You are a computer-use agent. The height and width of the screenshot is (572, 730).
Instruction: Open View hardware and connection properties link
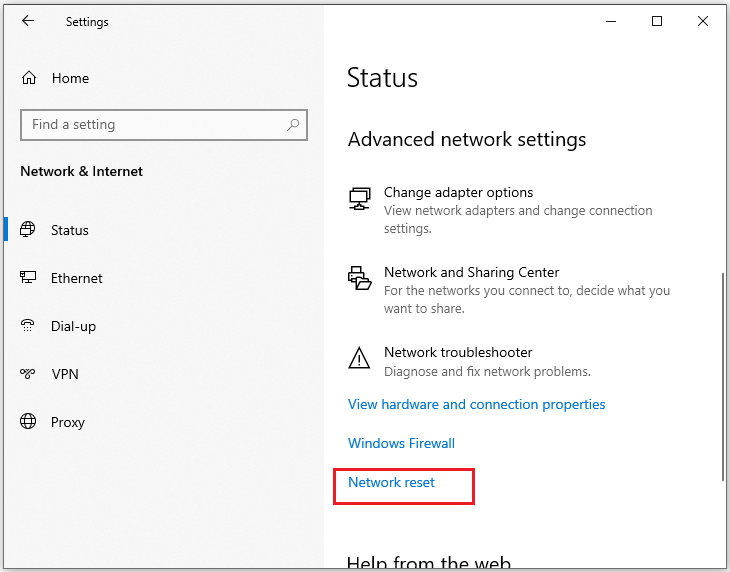[x=477, y=404]
